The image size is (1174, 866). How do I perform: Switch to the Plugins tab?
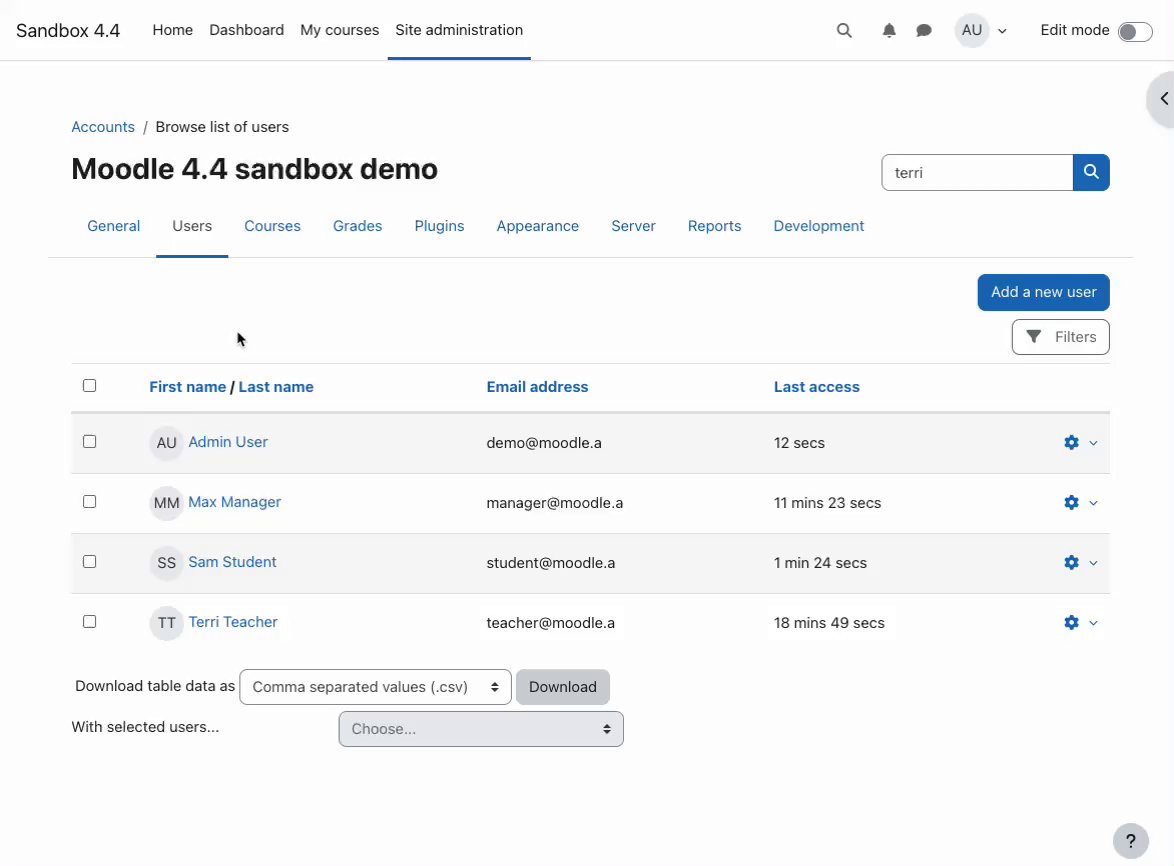point(440,226)
